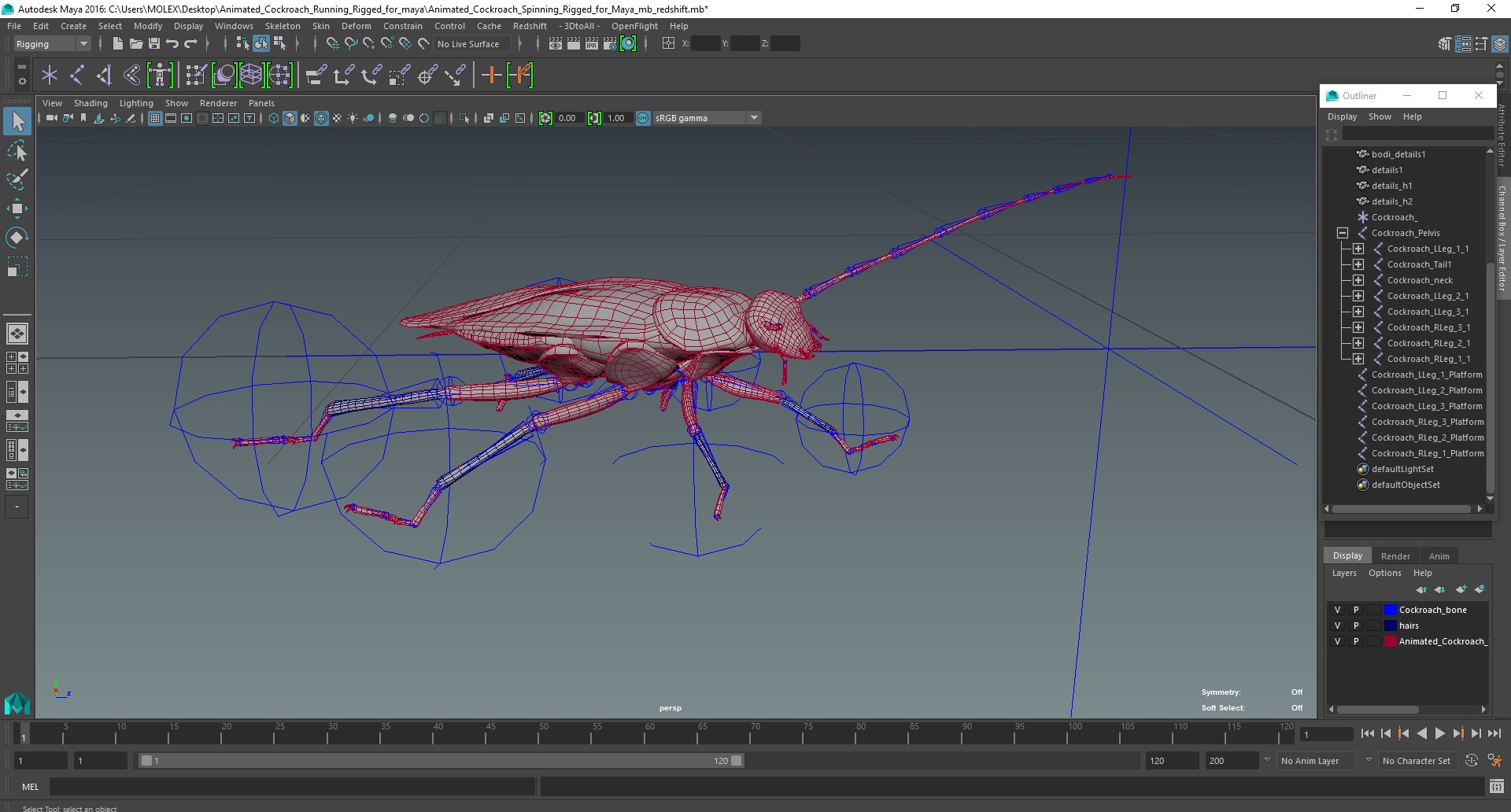Open Render Settings clapboard icon
The image size is (1511, 812).
coord(610,44)
